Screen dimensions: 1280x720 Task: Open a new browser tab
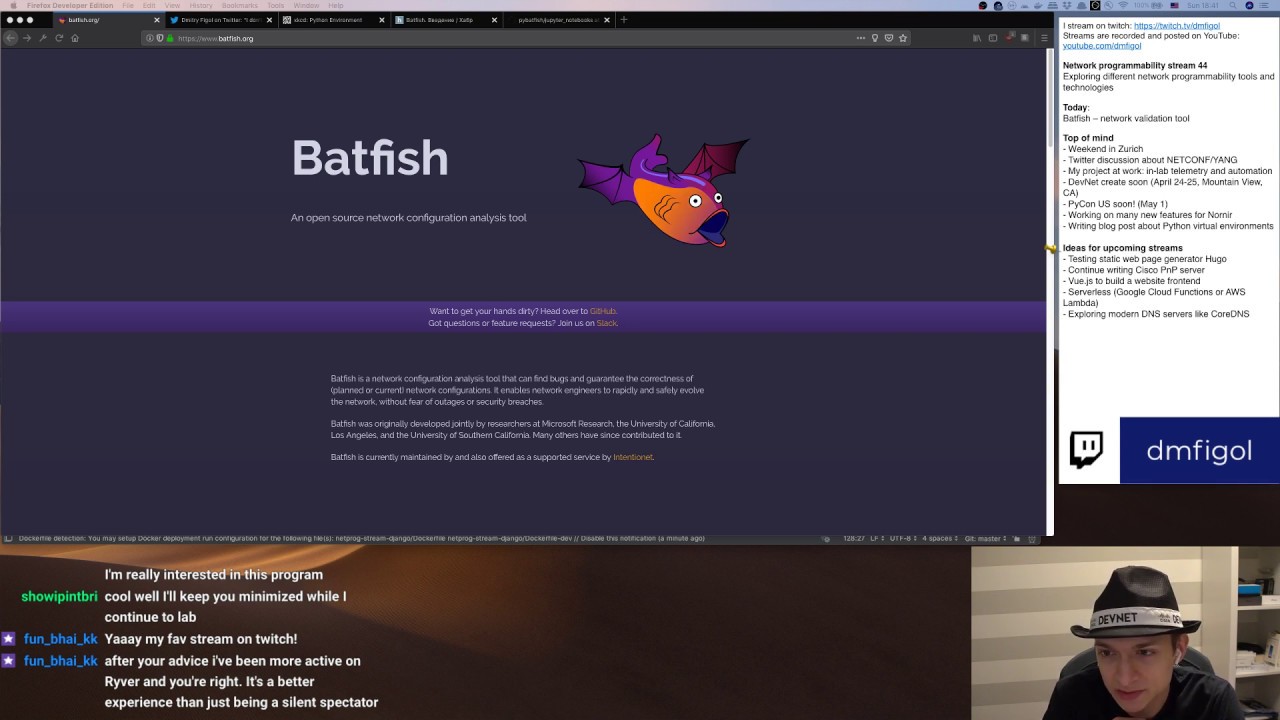coord(624,19)
